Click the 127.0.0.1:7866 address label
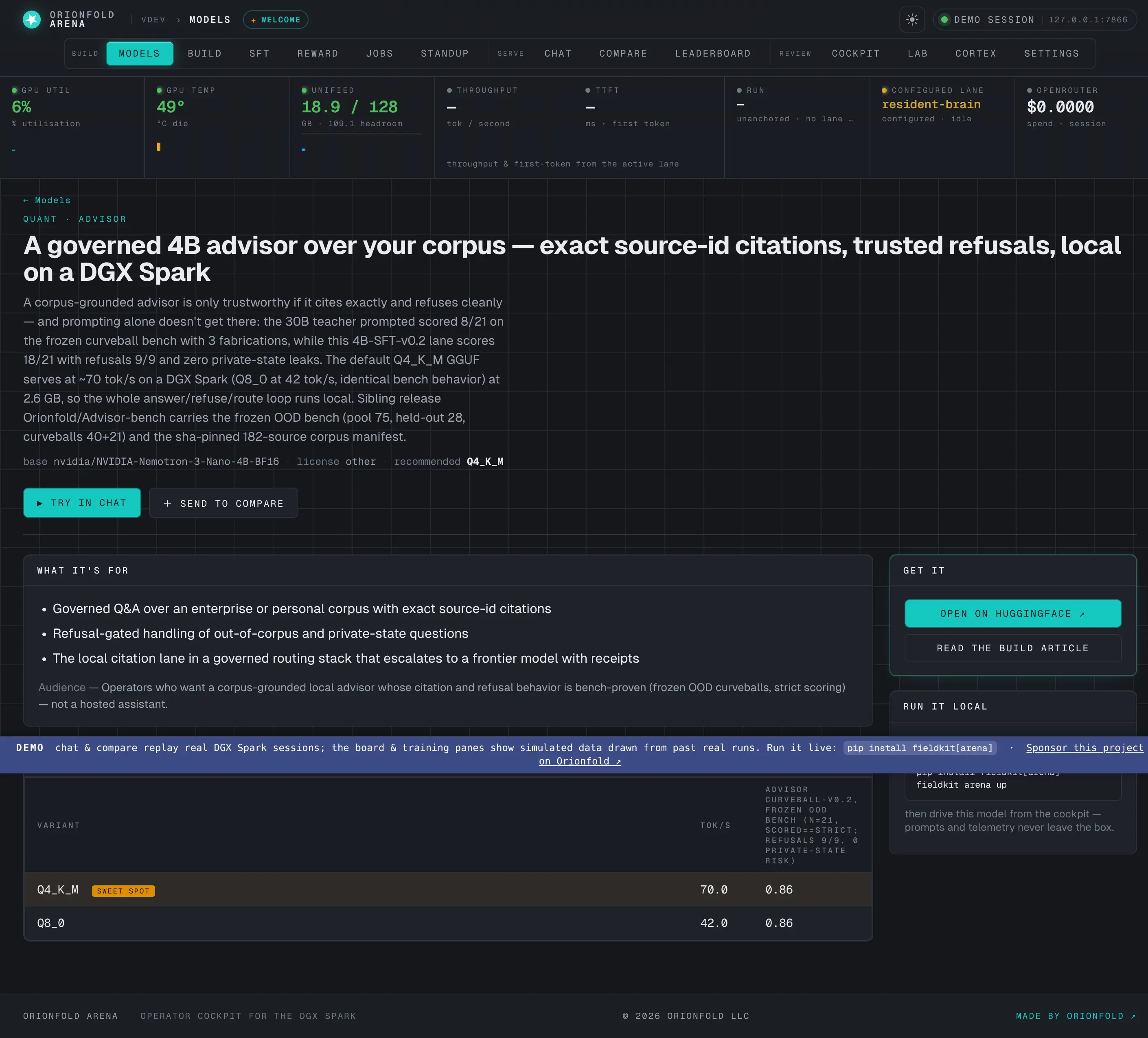Image resolution: width=1148 pixels, height=1038 pixels. [x=1088, y=20]
